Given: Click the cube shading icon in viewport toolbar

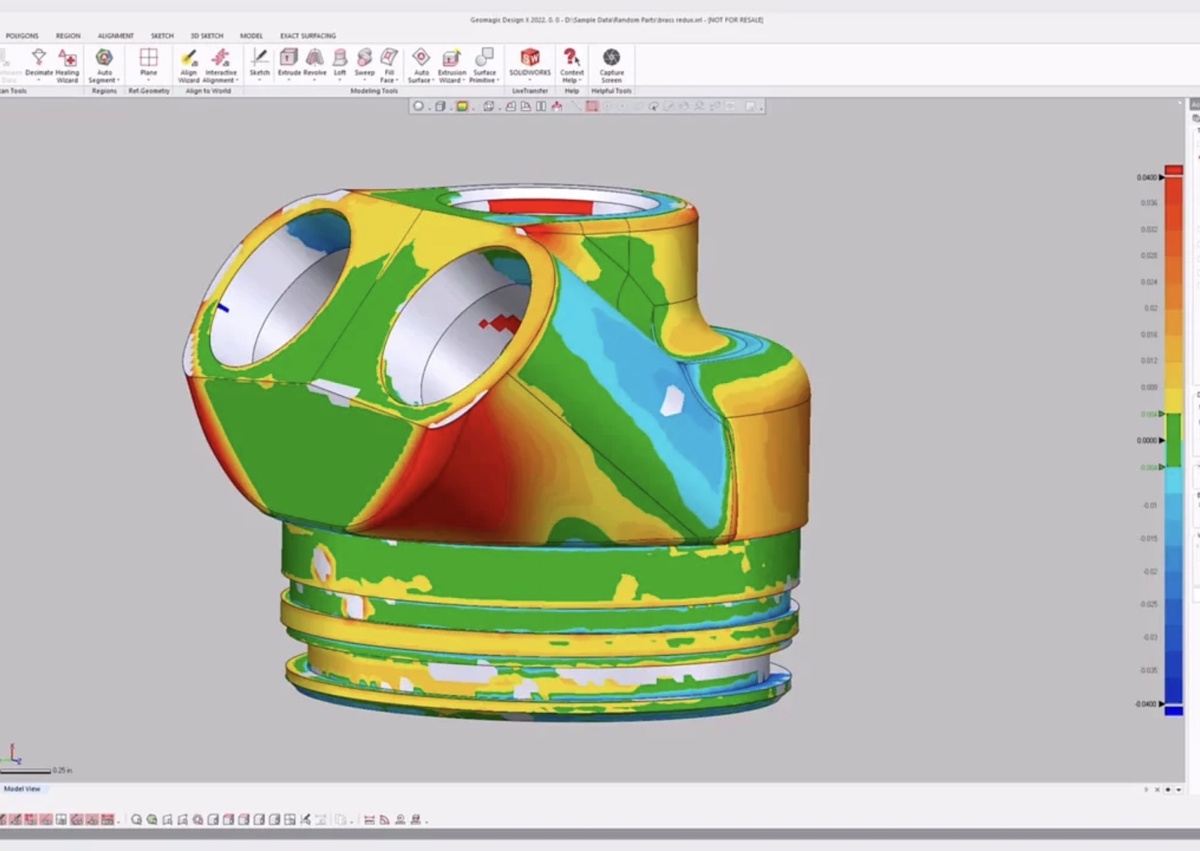Looking at the screenshot, I should pyautogui.click(x=440, y=106).
